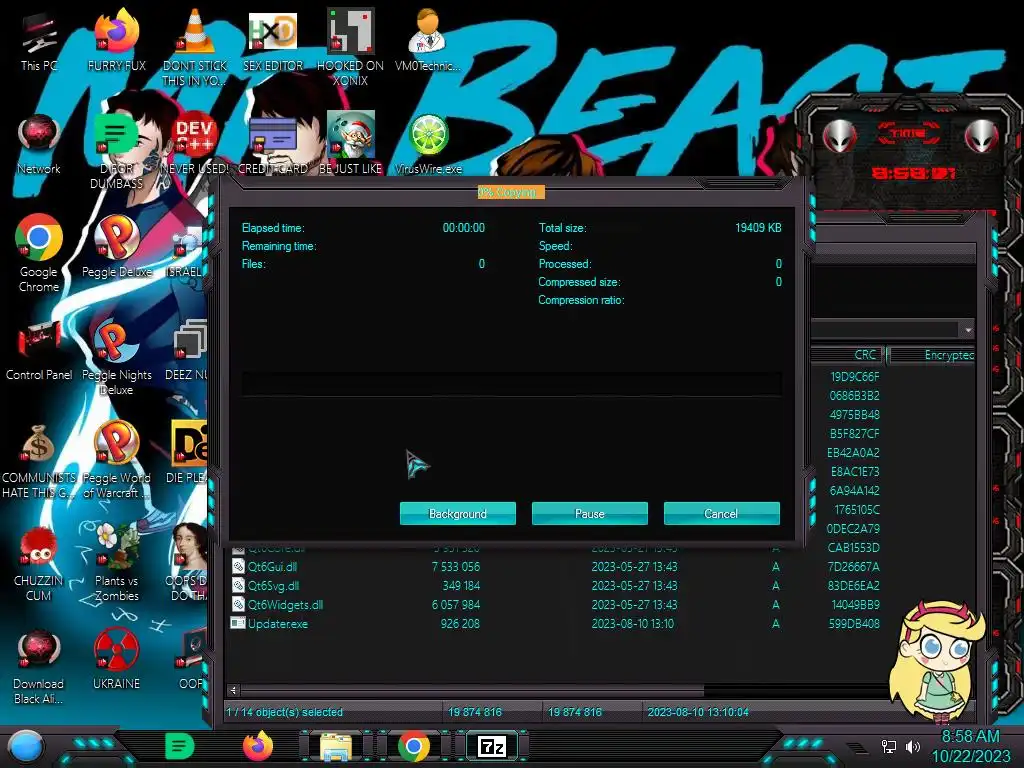The height and width of the screenshot is (768, 1024).
Task: Open the COMMUNISTS HATE THIS money bag icon
Action: click(39, 461)
